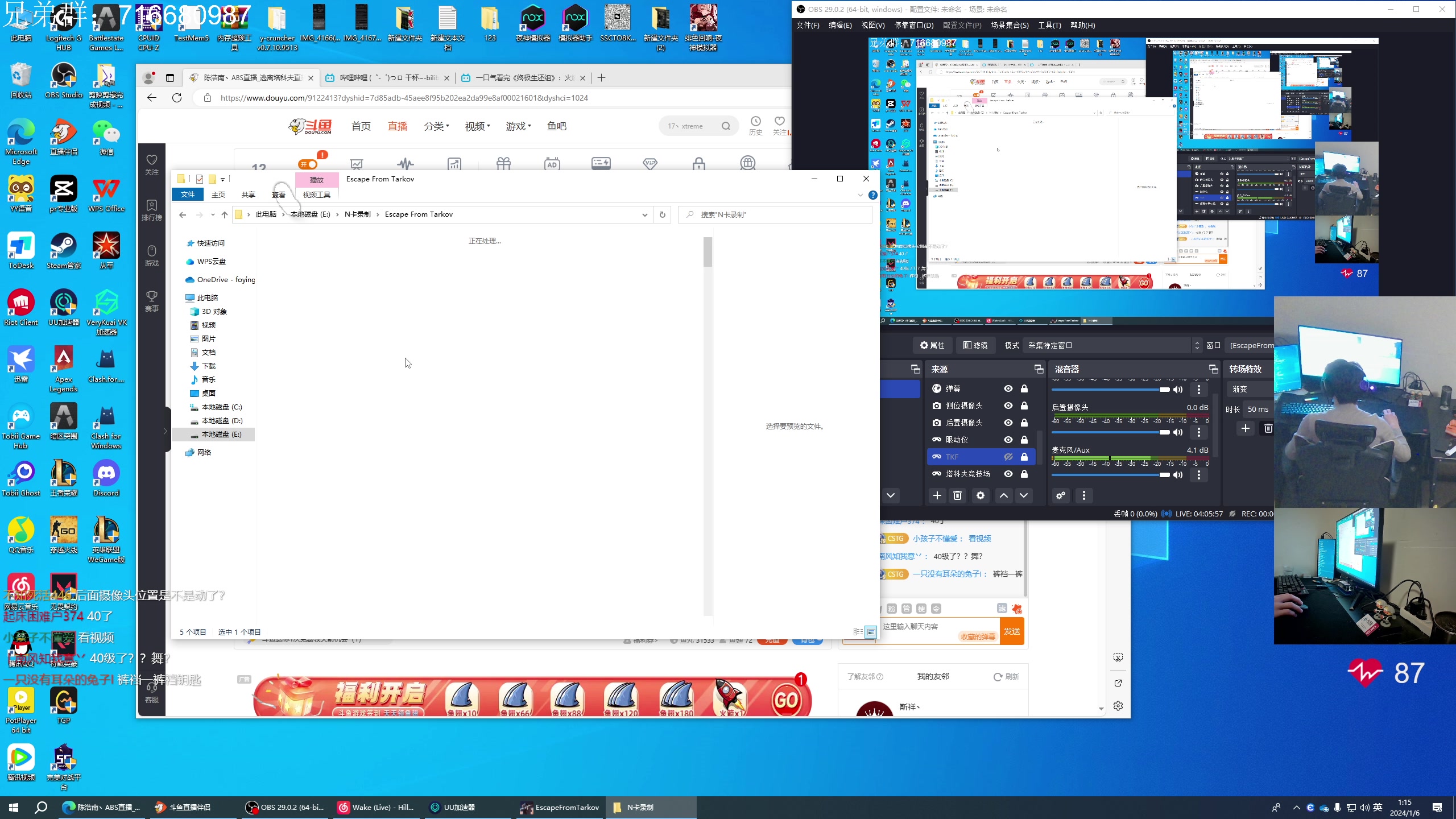This screenshot has height=819, width=1456.
Task: Toggle the orange 开 switch on Douyu toolbar
Action: [308, 164]
